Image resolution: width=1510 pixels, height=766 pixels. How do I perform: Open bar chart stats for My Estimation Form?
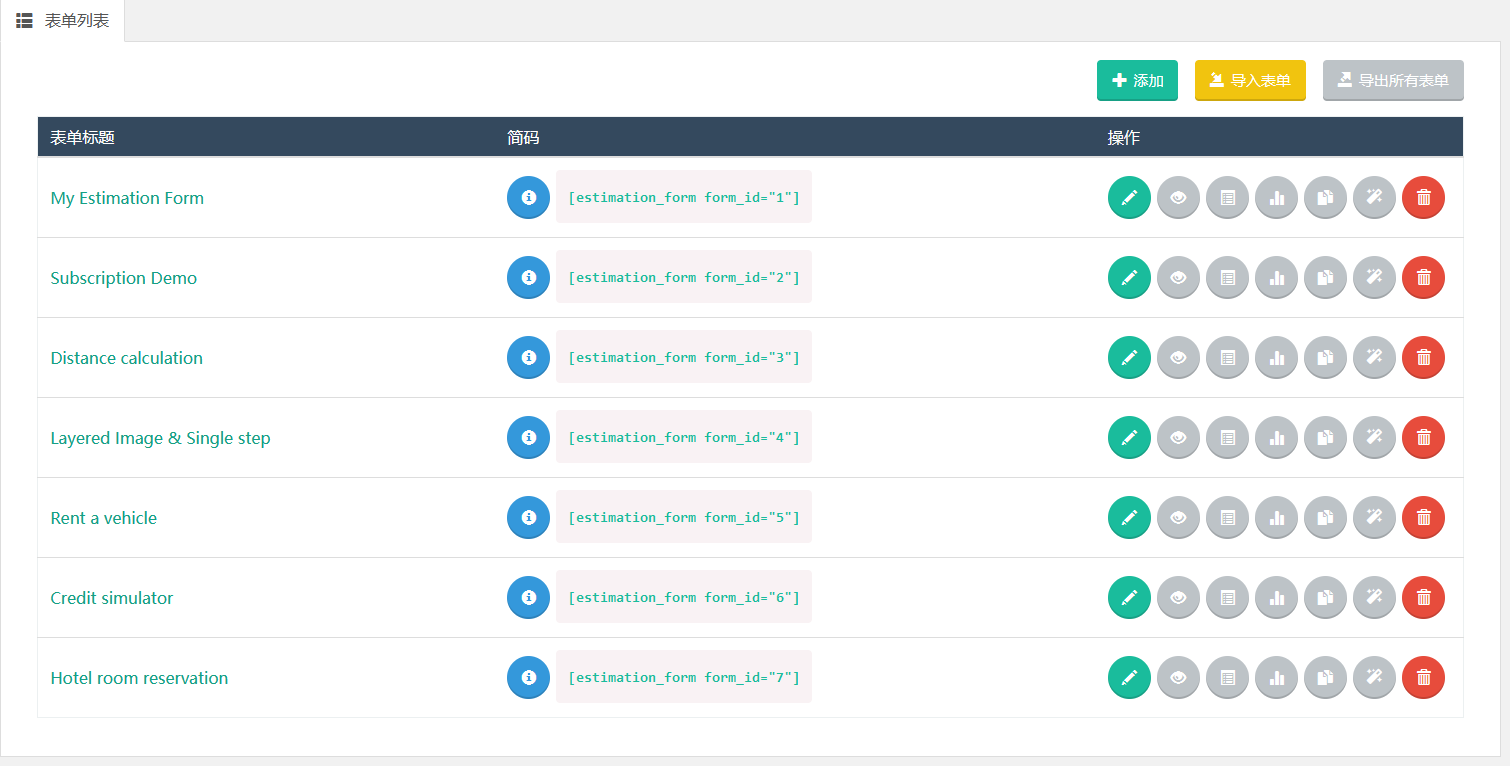click(1277, 197)
